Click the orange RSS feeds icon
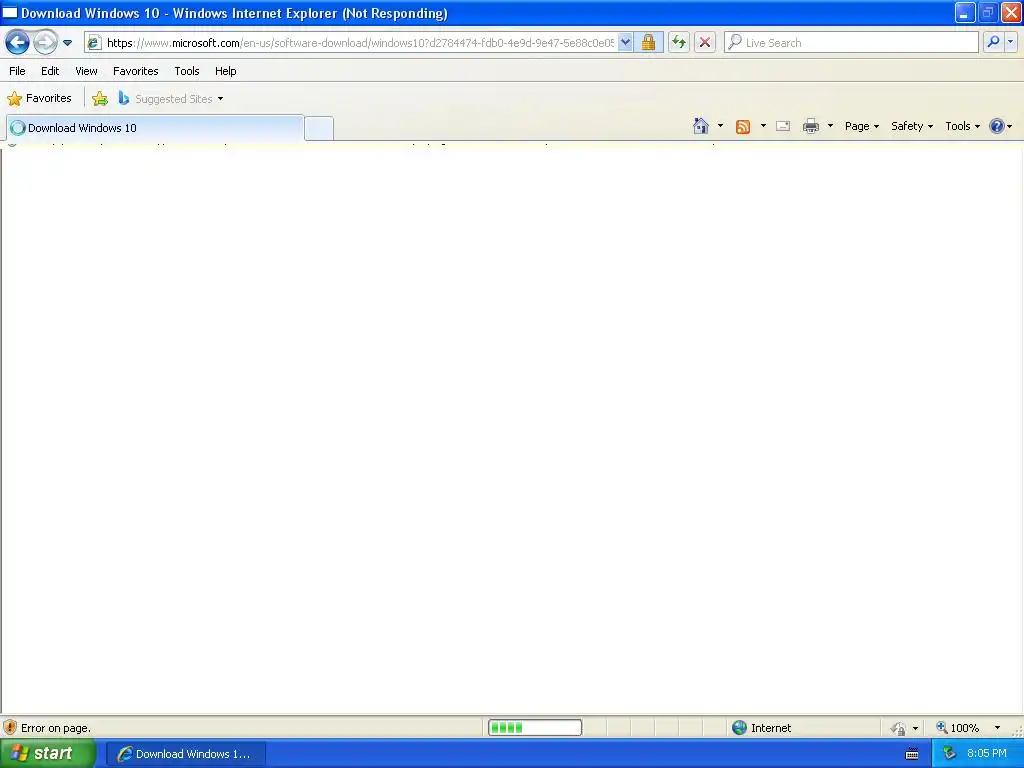Image resolution: width=1024 pixels, height=768 pixels. click(743, 127)
